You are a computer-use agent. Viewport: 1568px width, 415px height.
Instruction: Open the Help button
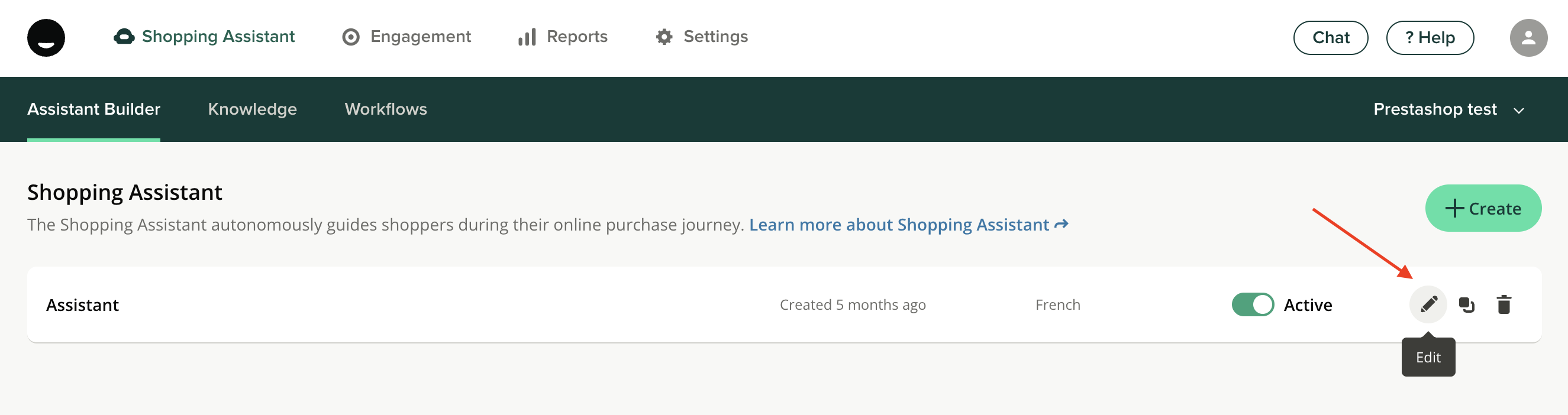tap(1429, 38)
